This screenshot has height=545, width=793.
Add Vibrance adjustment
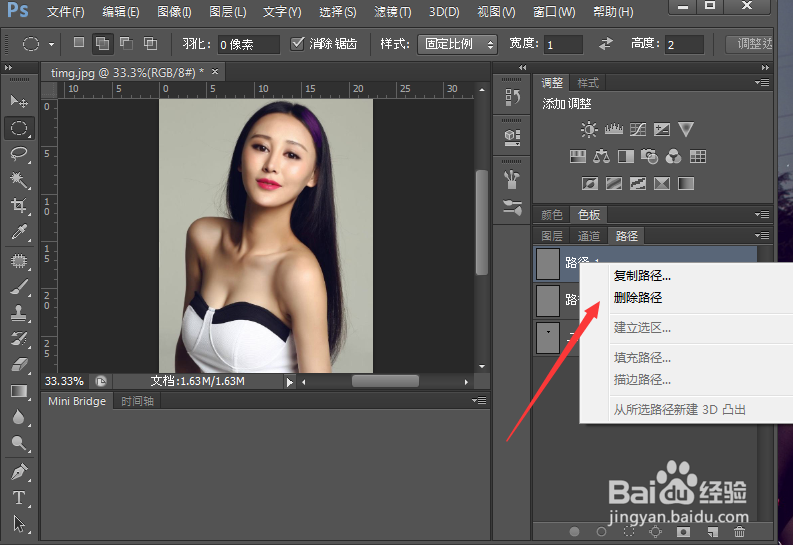686,129
